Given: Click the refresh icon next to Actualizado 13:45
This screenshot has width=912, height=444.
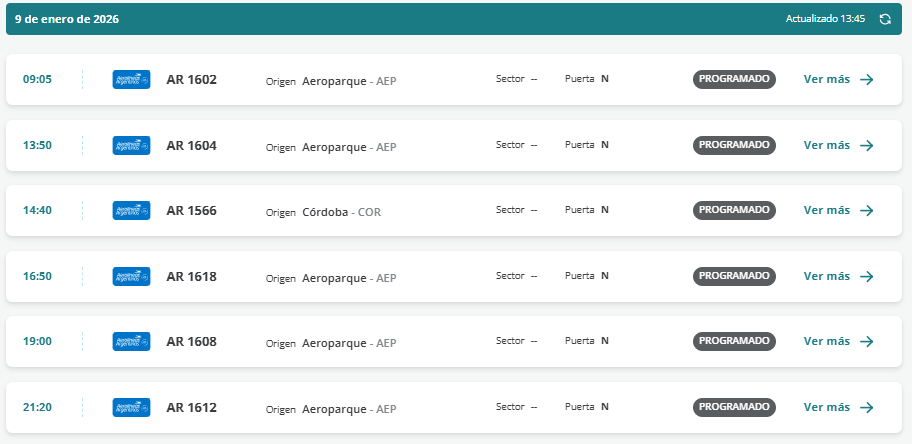Looking at the screenshot, I should (885, 19).
